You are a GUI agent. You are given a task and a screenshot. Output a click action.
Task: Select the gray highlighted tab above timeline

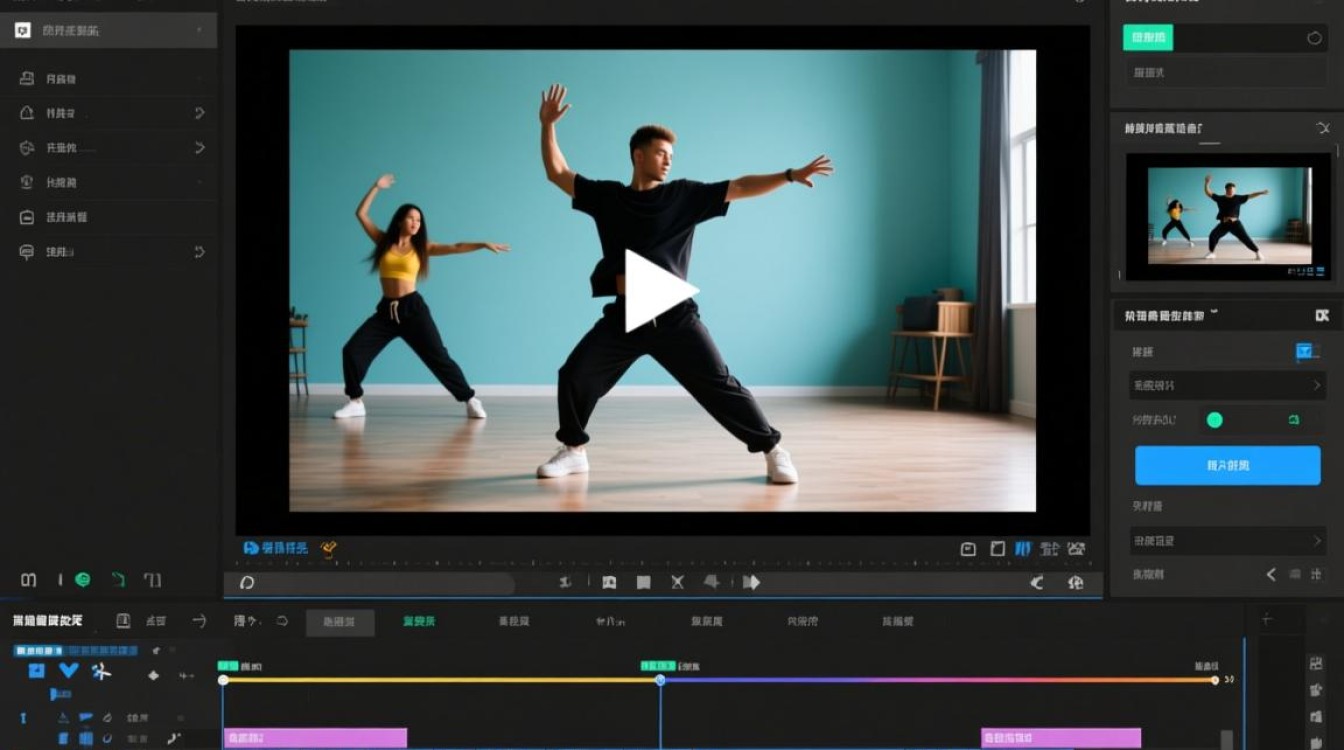click(340, 622)
